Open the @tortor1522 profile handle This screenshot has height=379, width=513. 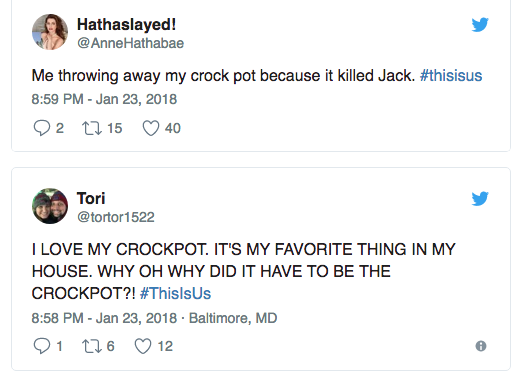116,217
